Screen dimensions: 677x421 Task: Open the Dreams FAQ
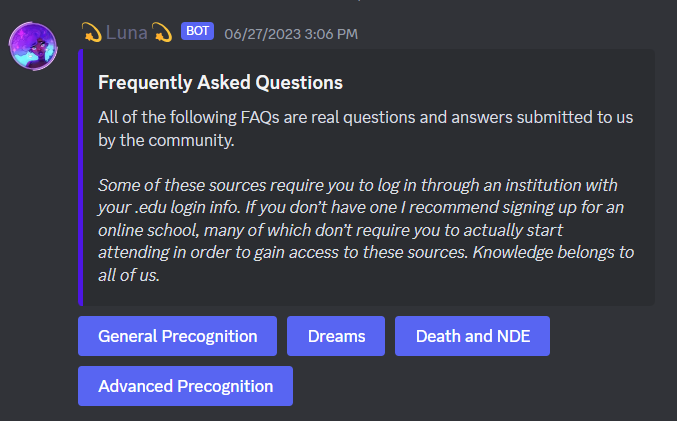336,336
